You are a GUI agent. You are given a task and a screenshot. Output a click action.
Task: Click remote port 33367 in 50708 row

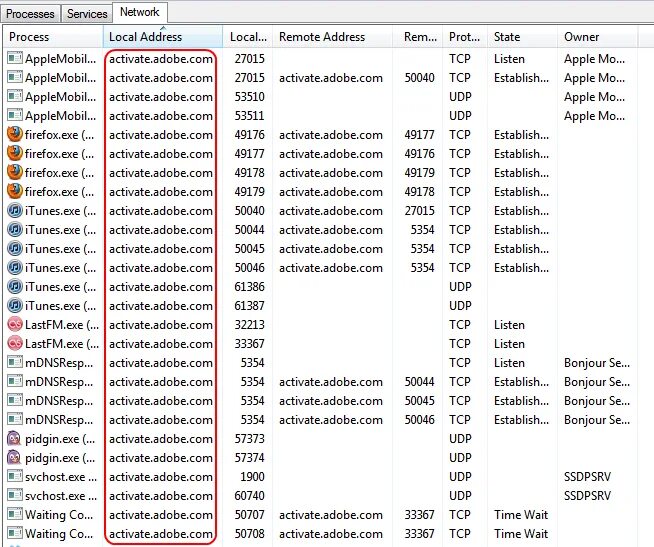[420, 534]
